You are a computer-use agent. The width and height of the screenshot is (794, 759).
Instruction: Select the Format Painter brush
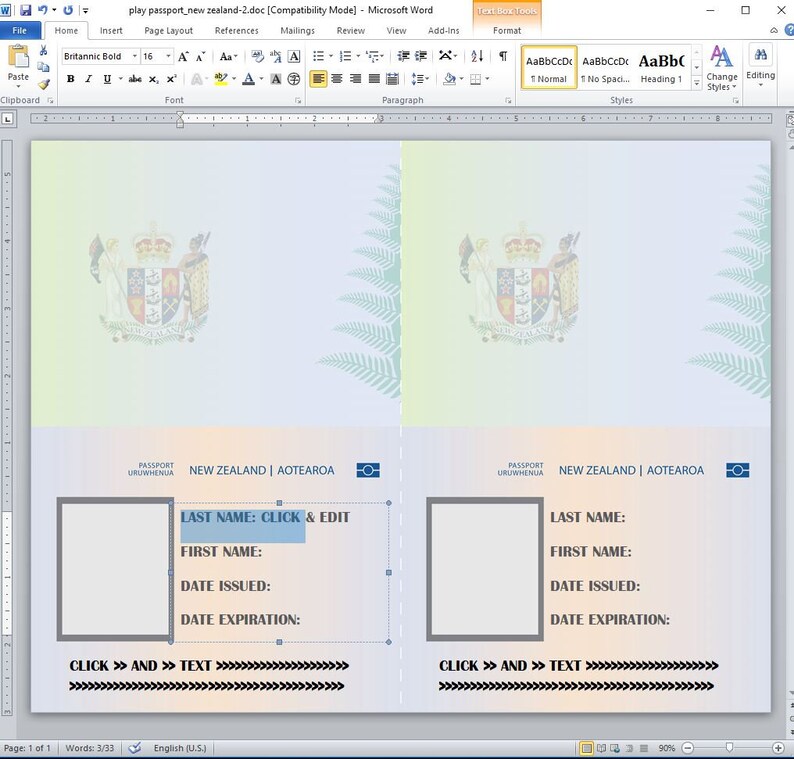click(44, 84)
